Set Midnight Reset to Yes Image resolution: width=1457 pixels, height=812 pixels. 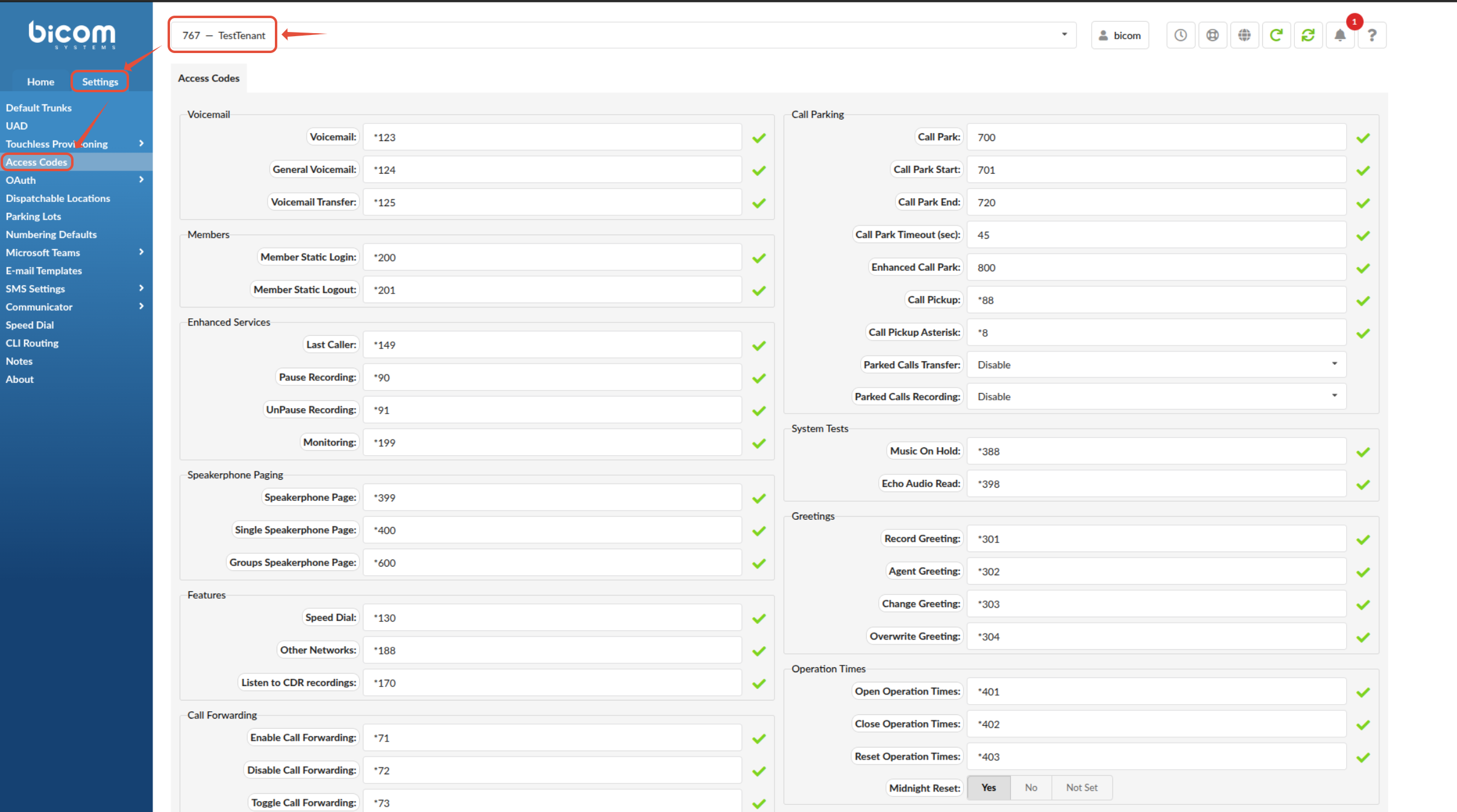pos(989,787)
